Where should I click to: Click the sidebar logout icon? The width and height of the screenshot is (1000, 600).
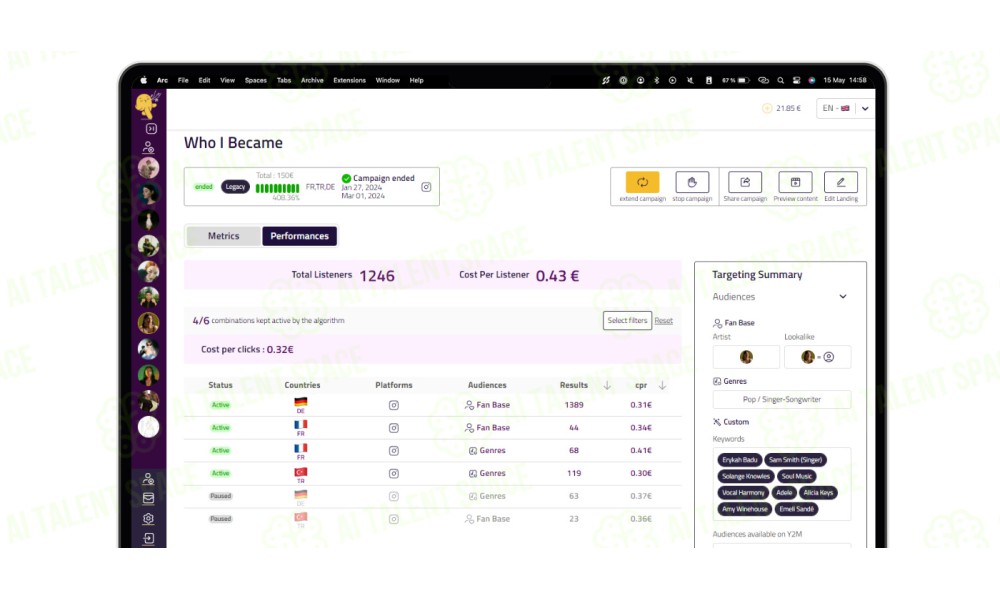pyautogui.click(x=149, y=539)
